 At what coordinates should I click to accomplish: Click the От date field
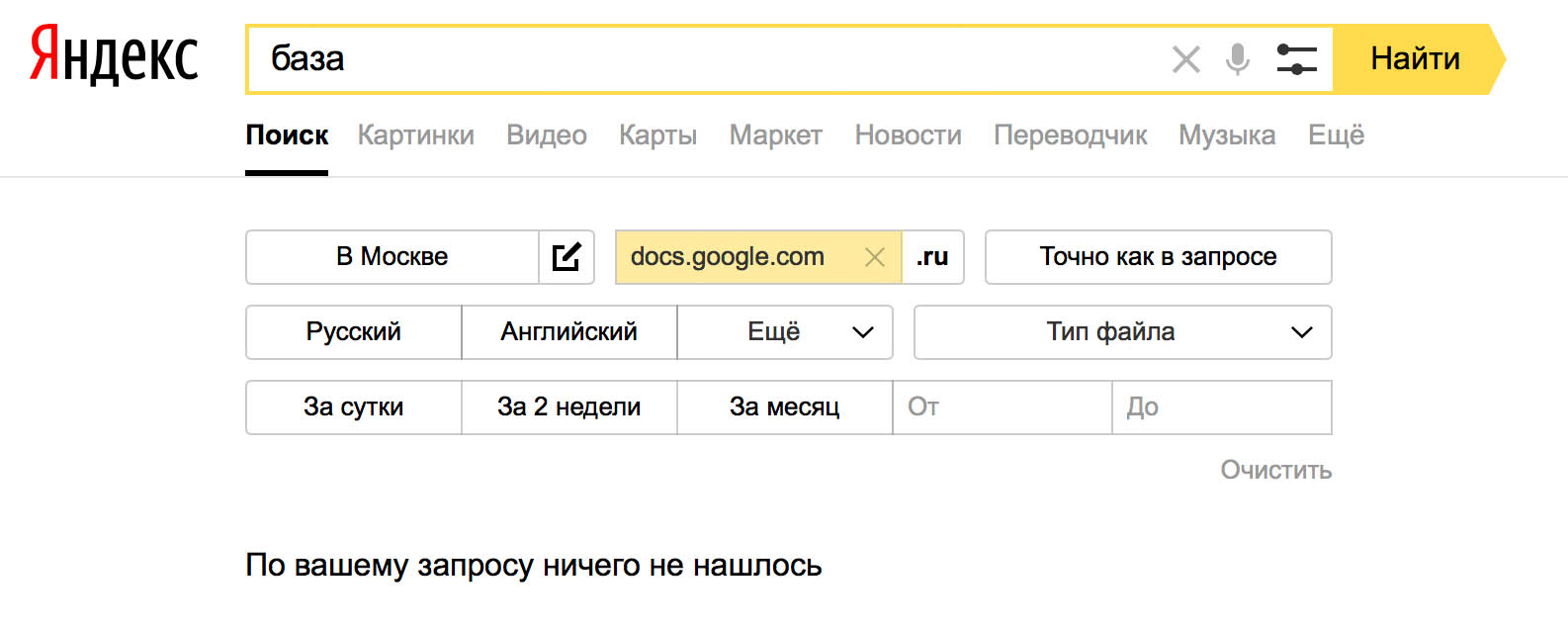pyautogui.click(x=1002, y=407)
